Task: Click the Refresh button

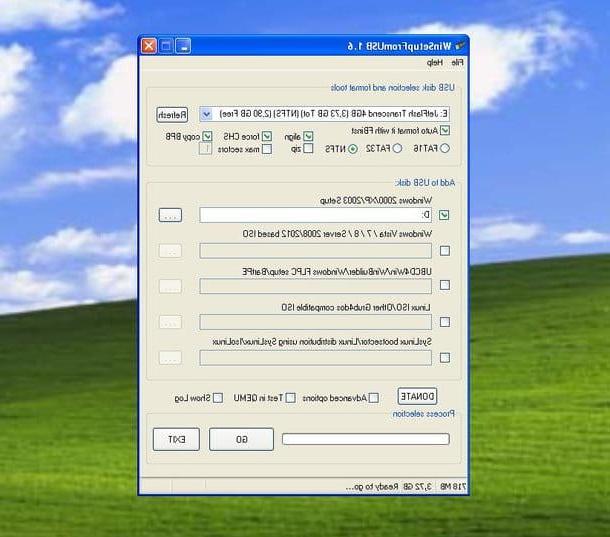Action: [x=172, y=115]
